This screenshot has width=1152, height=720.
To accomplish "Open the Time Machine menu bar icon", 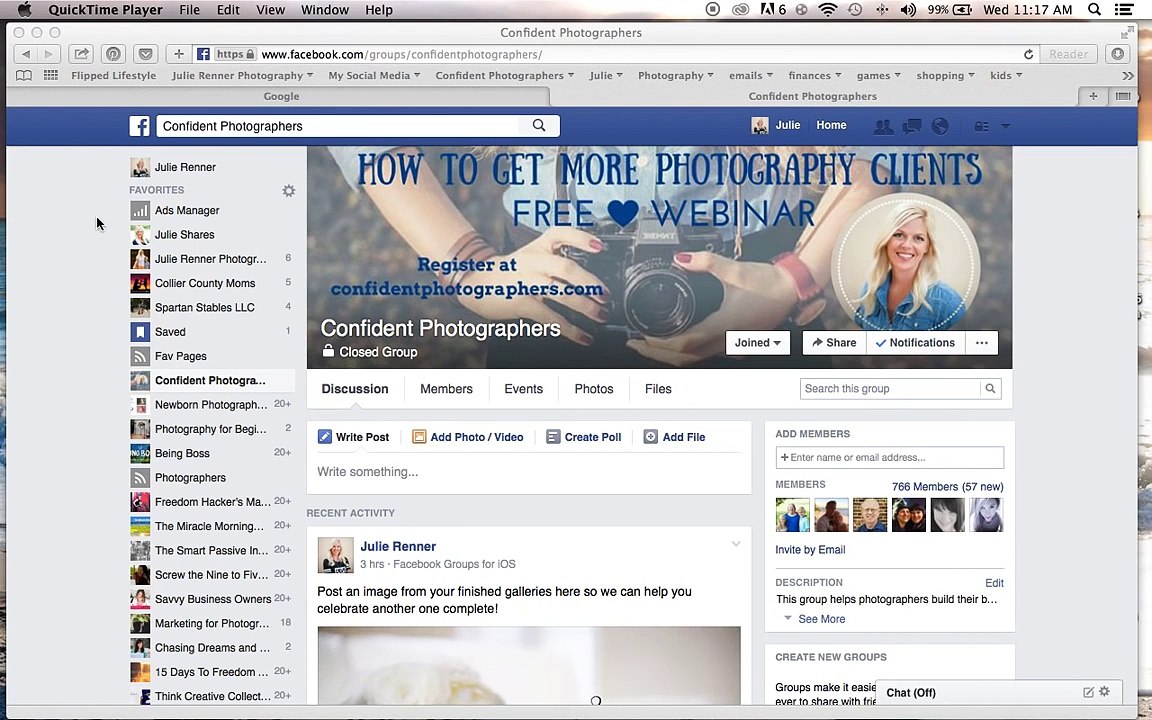I will pos(855,10).
